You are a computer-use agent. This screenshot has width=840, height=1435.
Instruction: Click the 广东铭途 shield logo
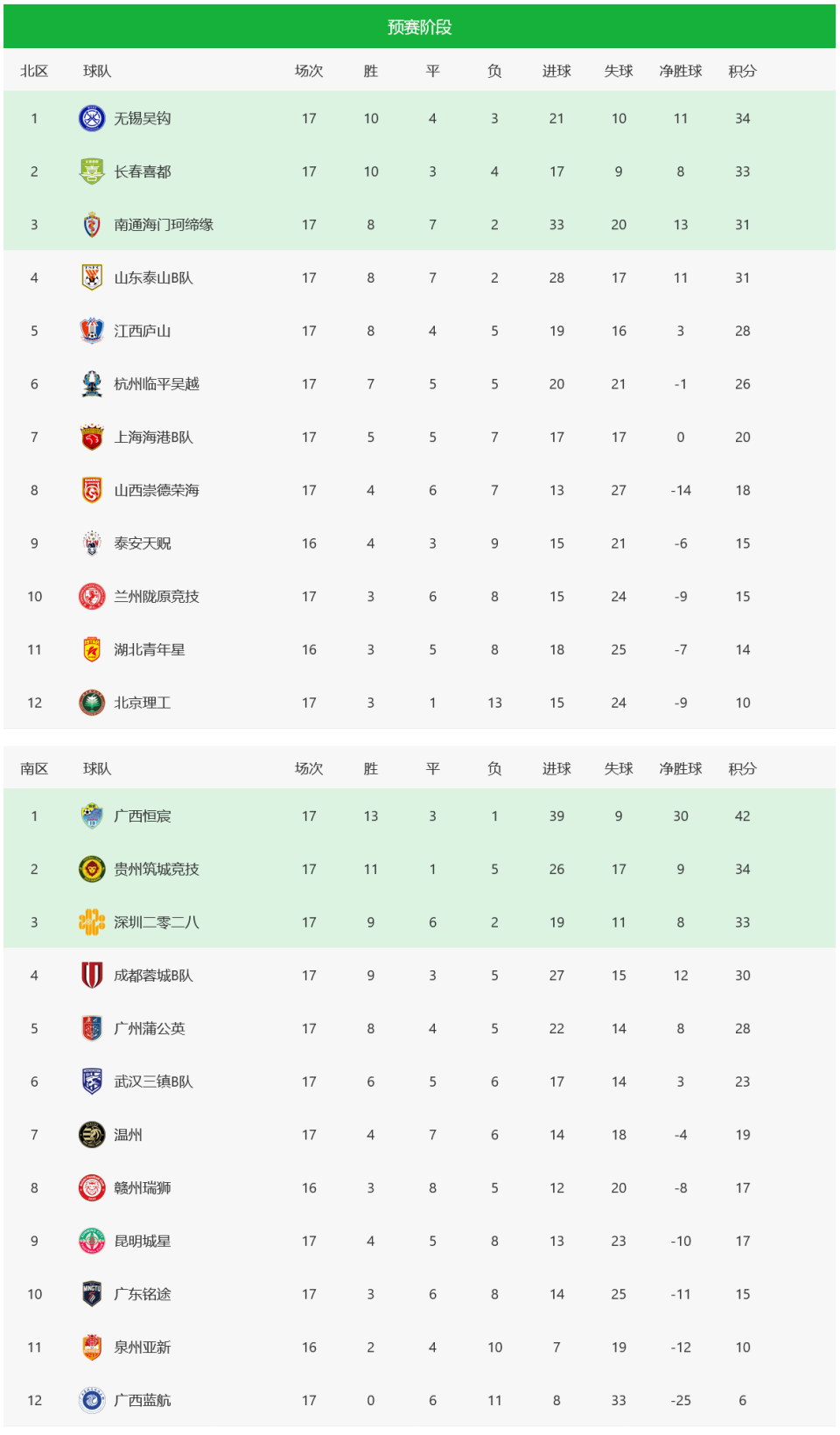point(92,1294)
